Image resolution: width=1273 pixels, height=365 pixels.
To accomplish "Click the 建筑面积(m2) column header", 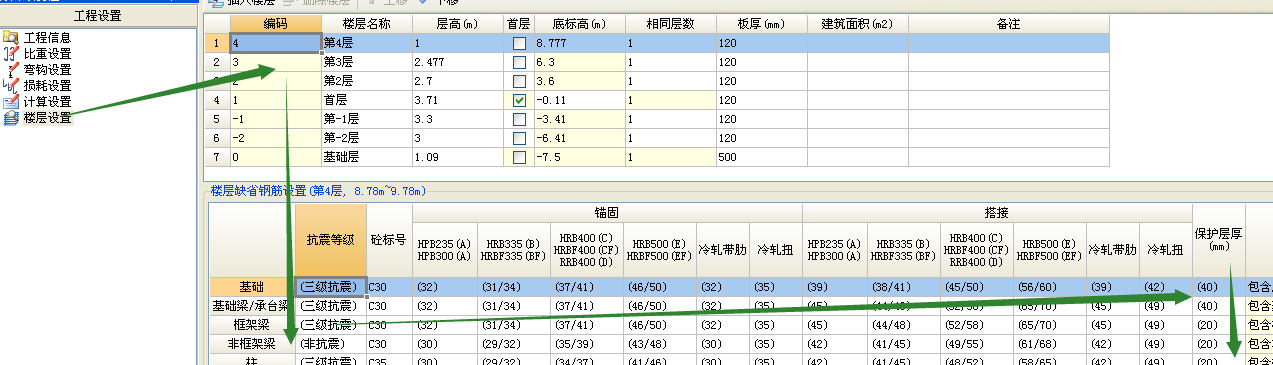I will pos(857,23).
